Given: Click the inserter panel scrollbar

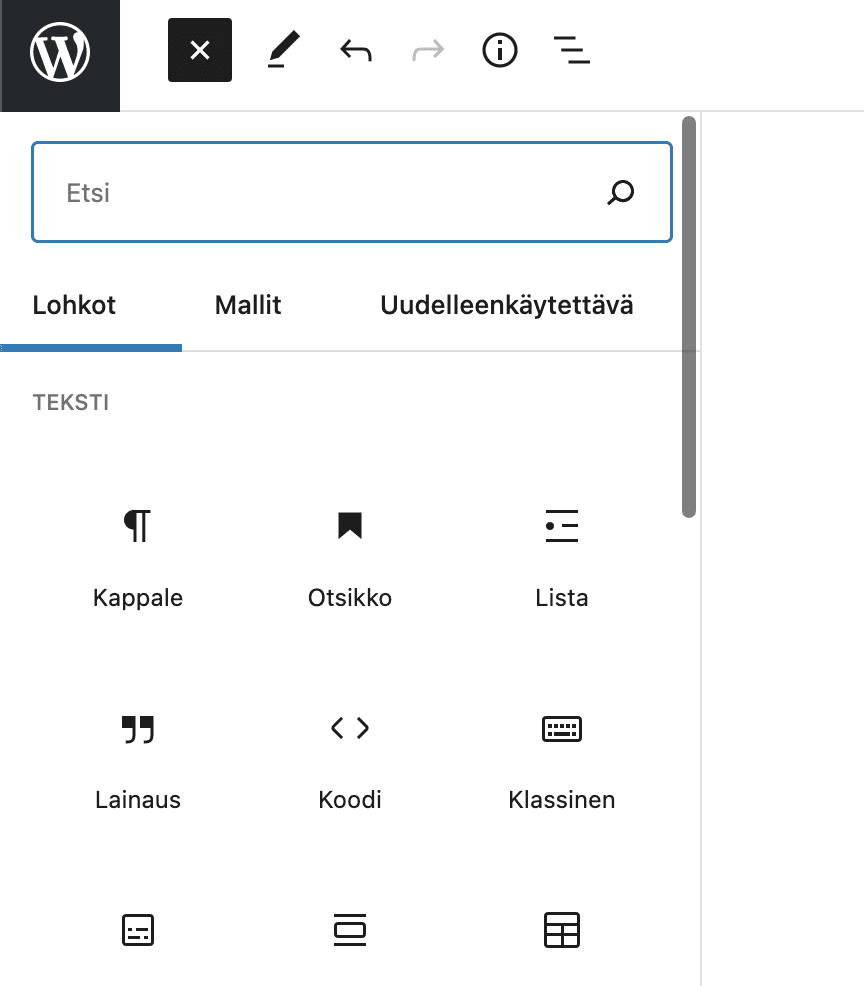Looking at the screenshot, I should 688,318.
